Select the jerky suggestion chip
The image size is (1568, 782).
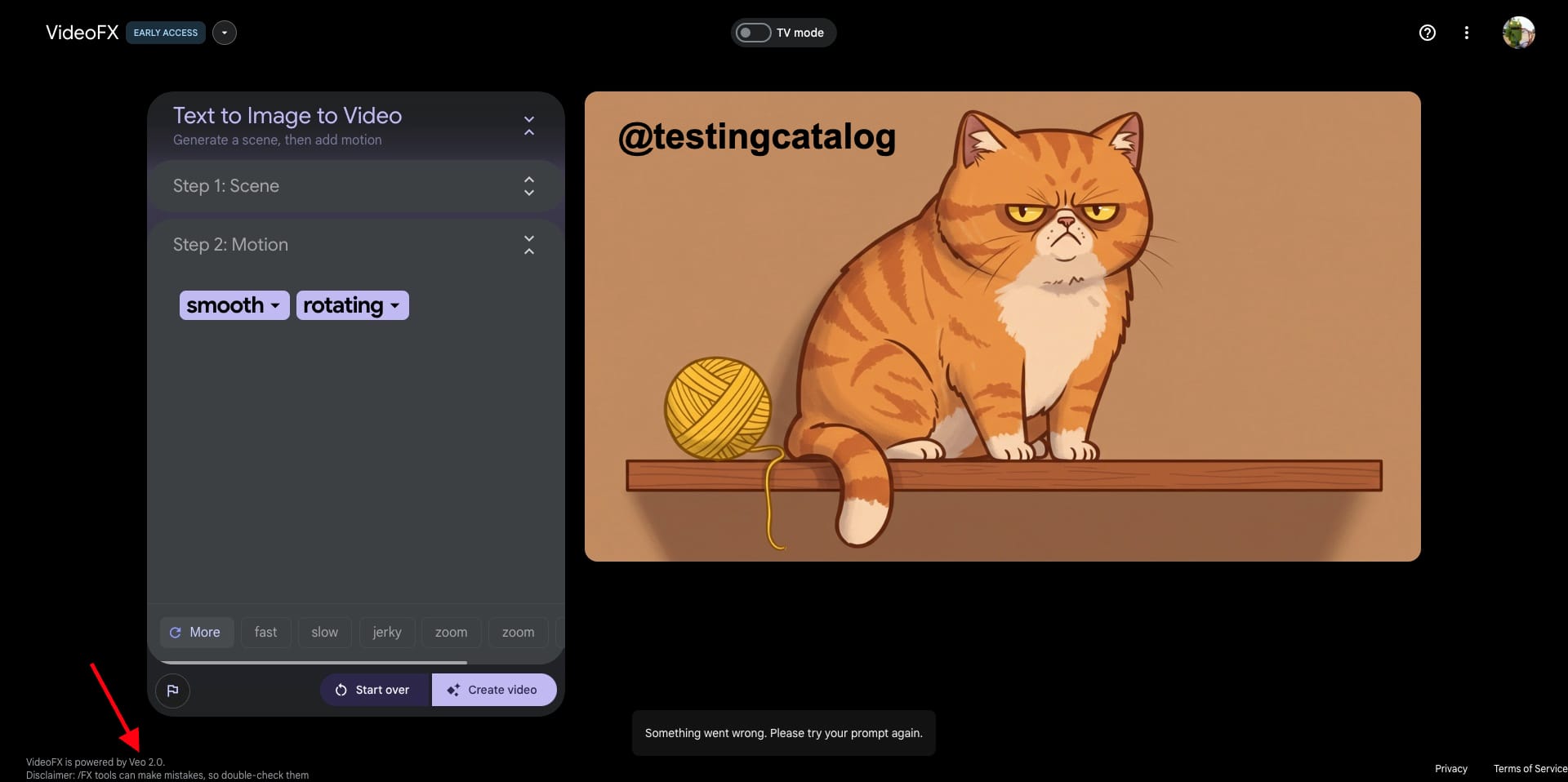(387, 633)
